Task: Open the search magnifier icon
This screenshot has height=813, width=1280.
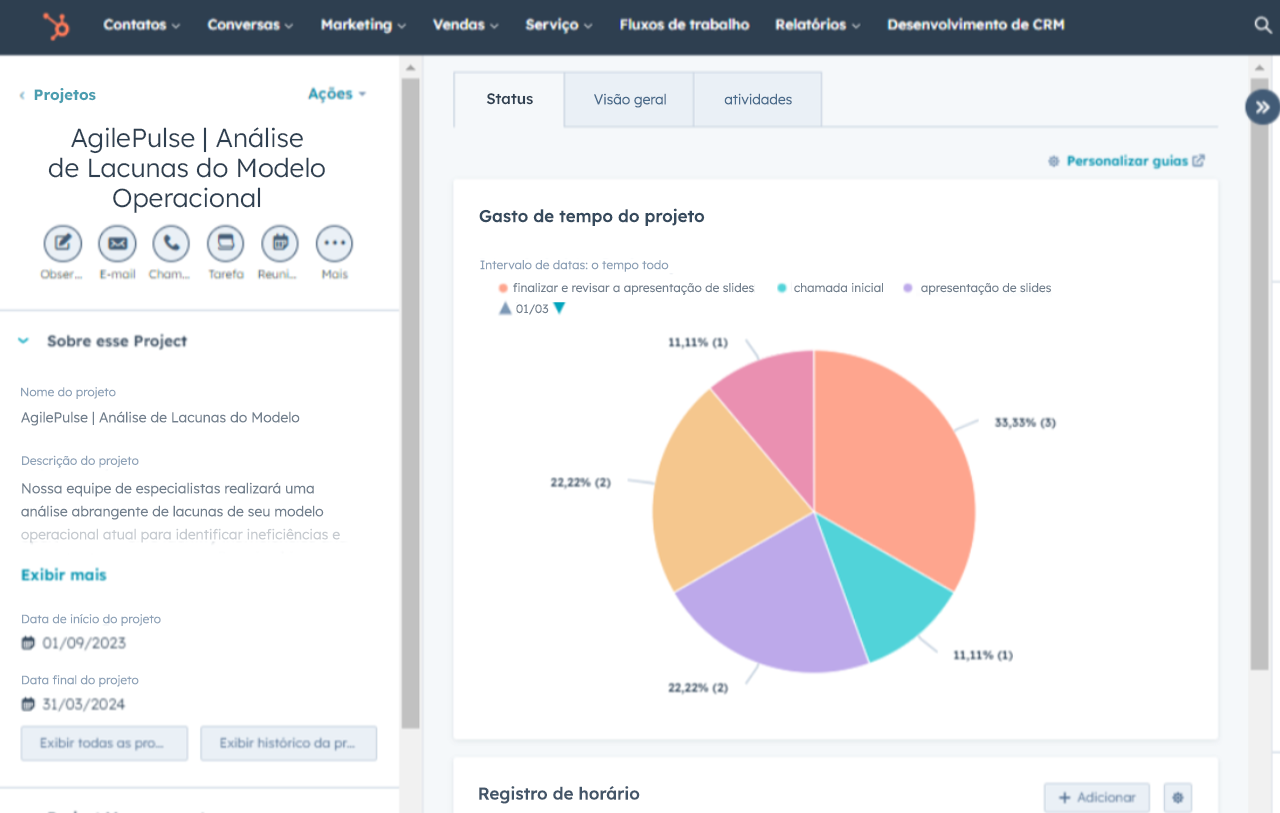Action: click(x=1262, y=26)
